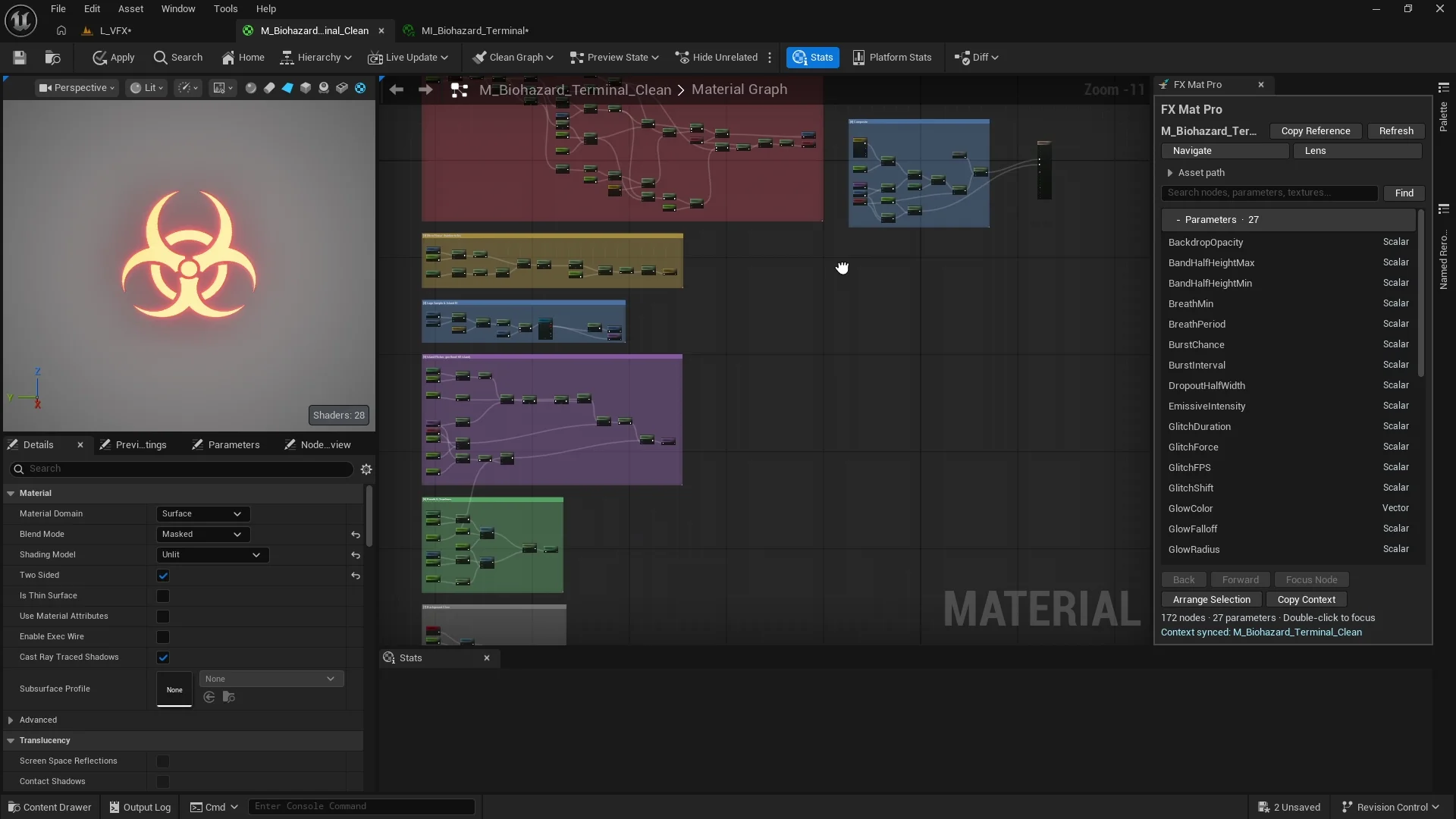Open the Lit view mode dropdown
The width and height of the screenshot is (1456, 819).
click(146, 88)
